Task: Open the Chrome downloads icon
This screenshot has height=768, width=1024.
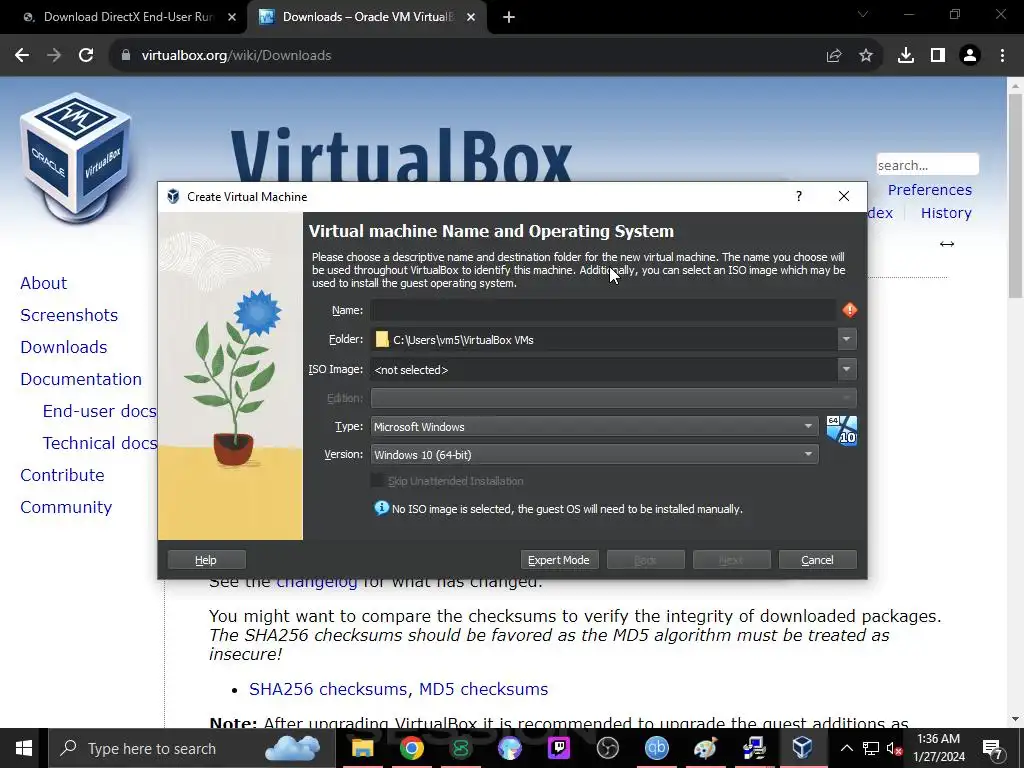Action: click(x=906, y=56)
